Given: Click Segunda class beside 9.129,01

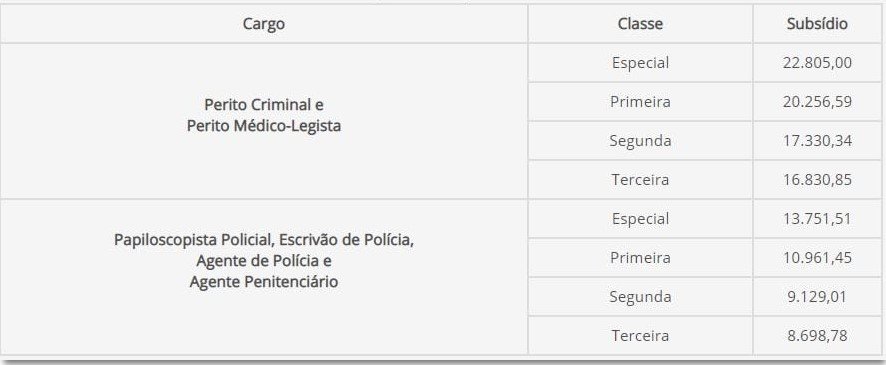Looking at the screenshot, I should tap(640, 297).
